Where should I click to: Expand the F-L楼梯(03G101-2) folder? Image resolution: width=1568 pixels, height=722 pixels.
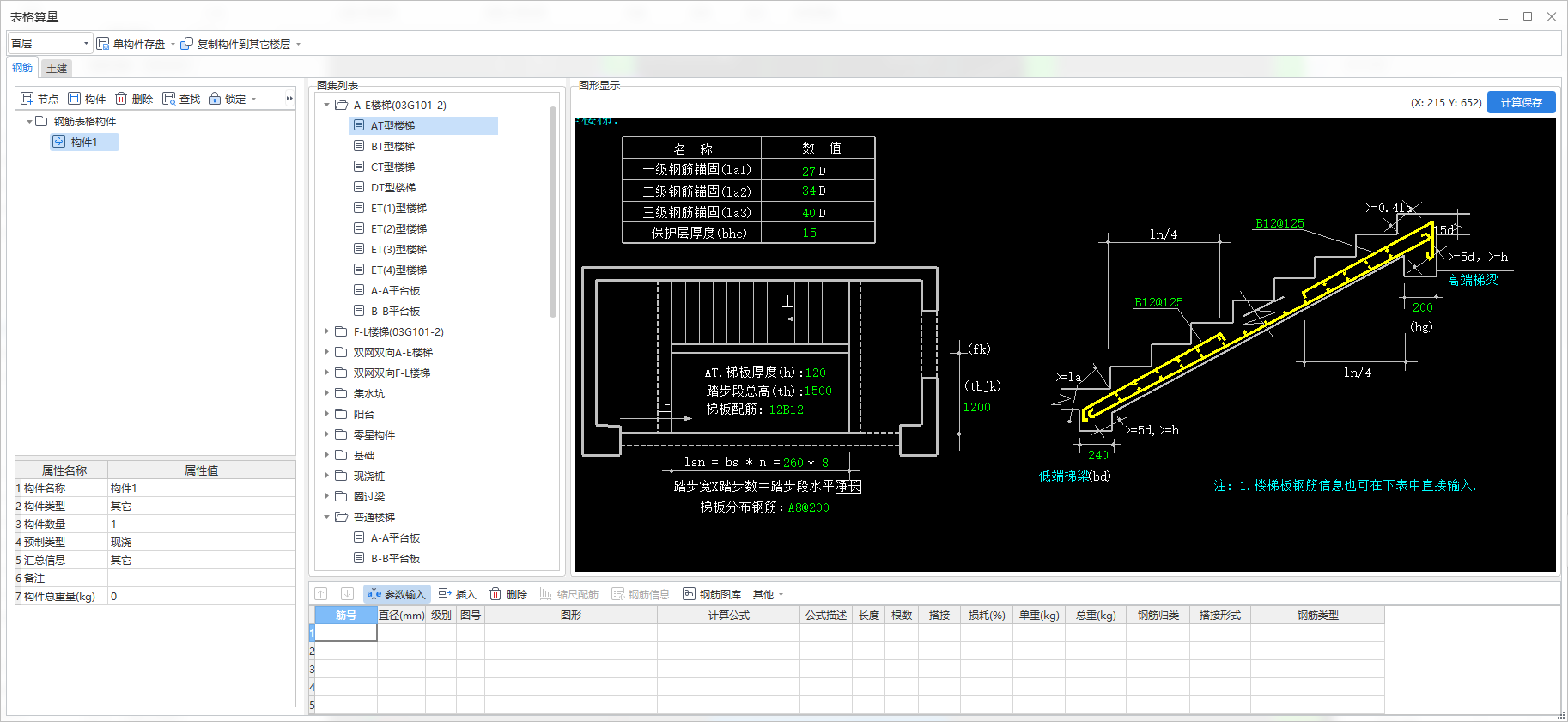pyautogui.click(x=327, y=331)
